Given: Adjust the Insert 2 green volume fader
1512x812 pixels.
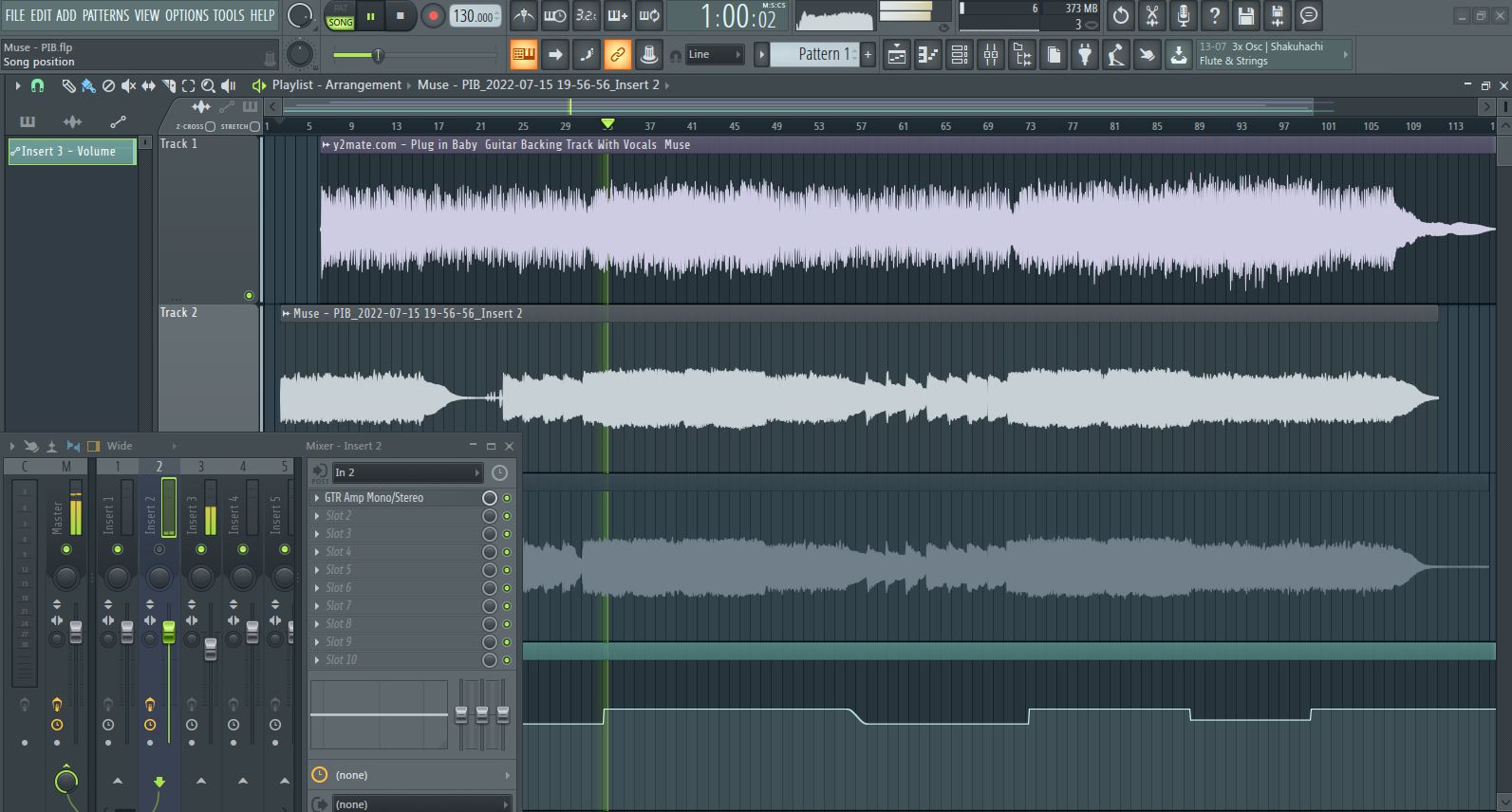Looking at the screenshot, I should pyautogui.click(x=169, y=632).
